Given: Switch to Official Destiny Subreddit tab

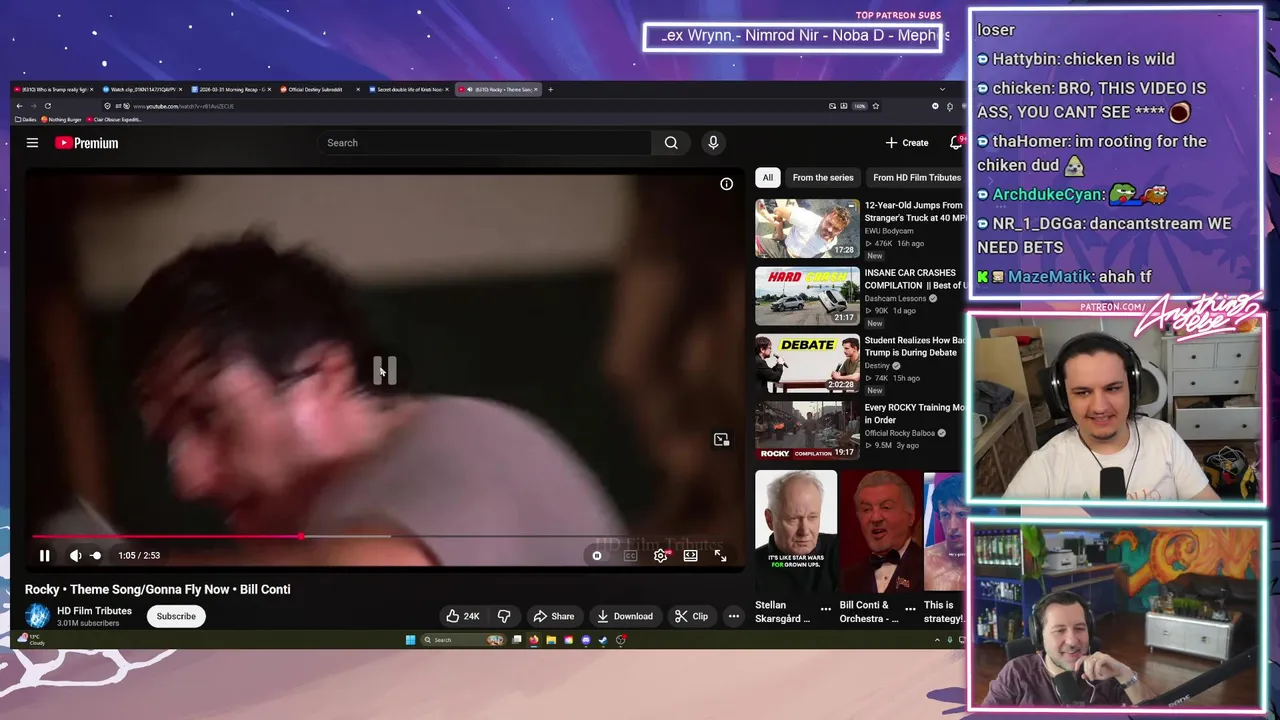Looking at the screenshot, I should 318,90.
